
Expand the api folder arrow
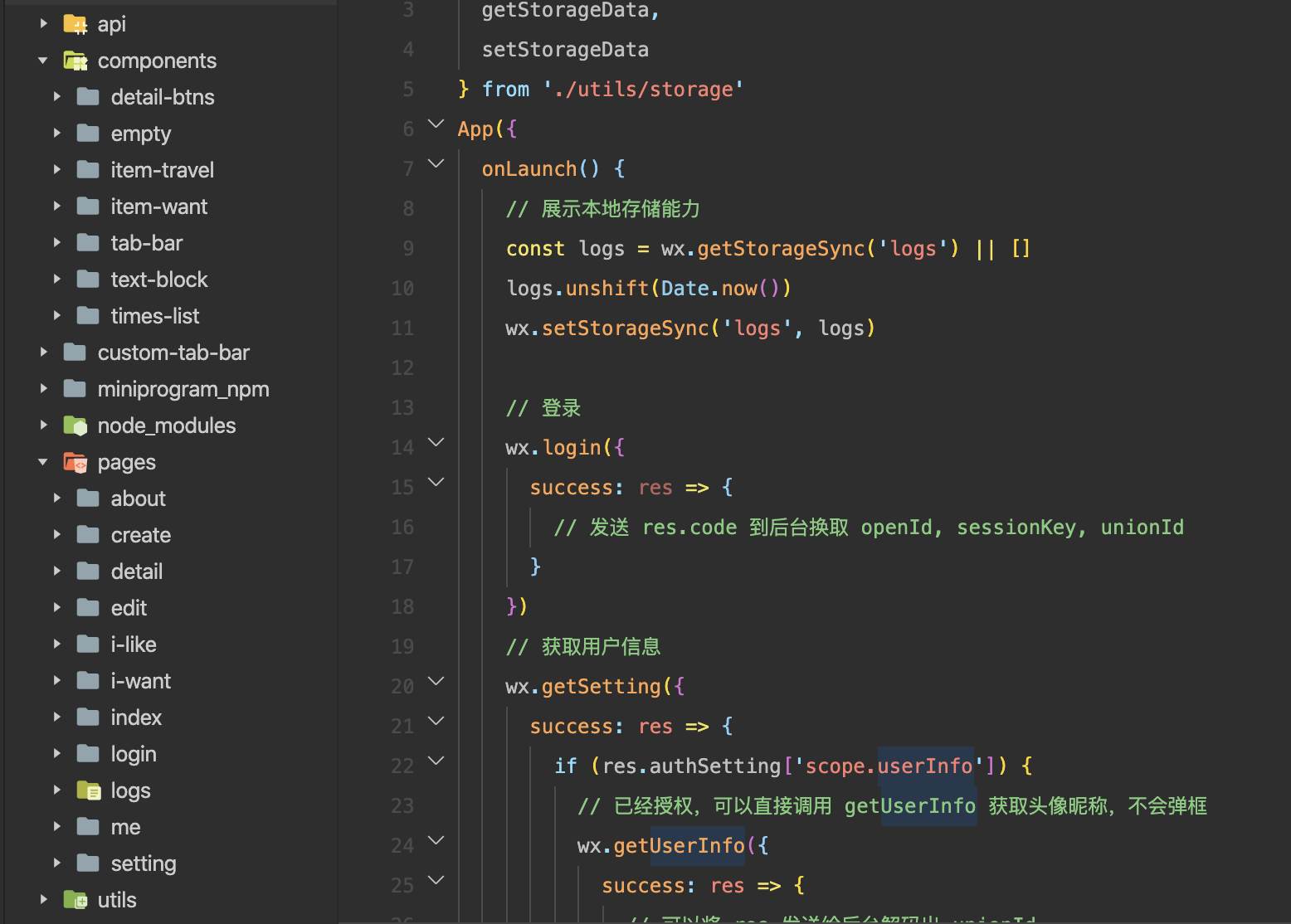[44, 24]
